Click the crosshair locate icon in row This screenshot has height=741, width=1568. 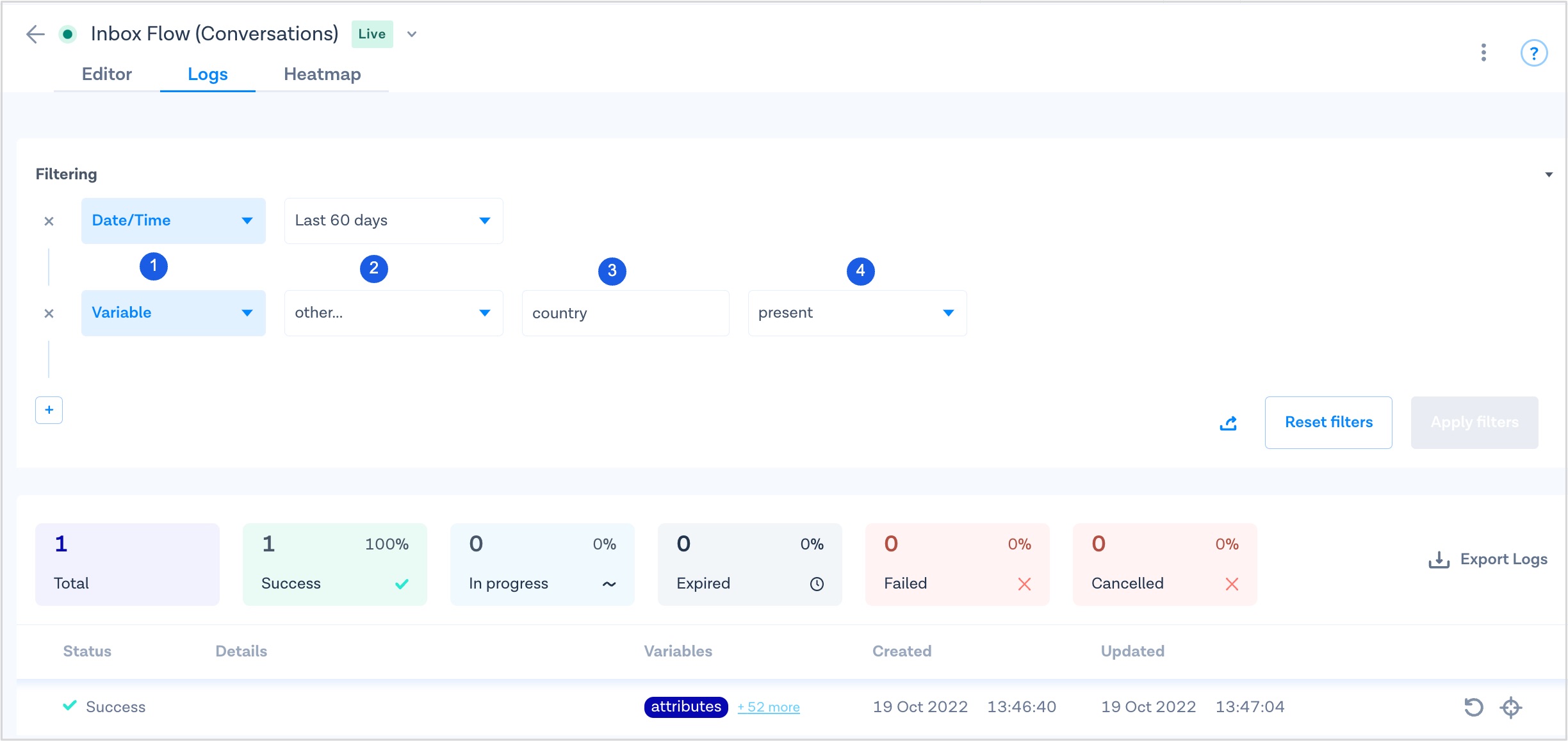[1511, 707]
